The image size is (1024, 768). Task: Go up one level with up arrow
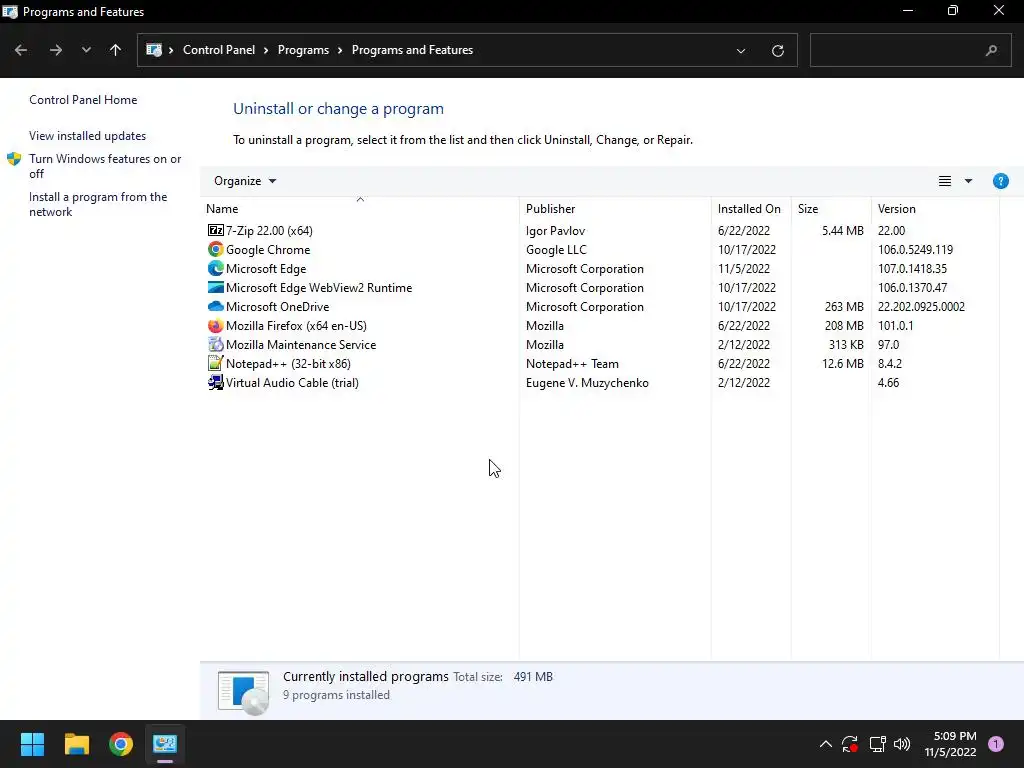point(116,50)
